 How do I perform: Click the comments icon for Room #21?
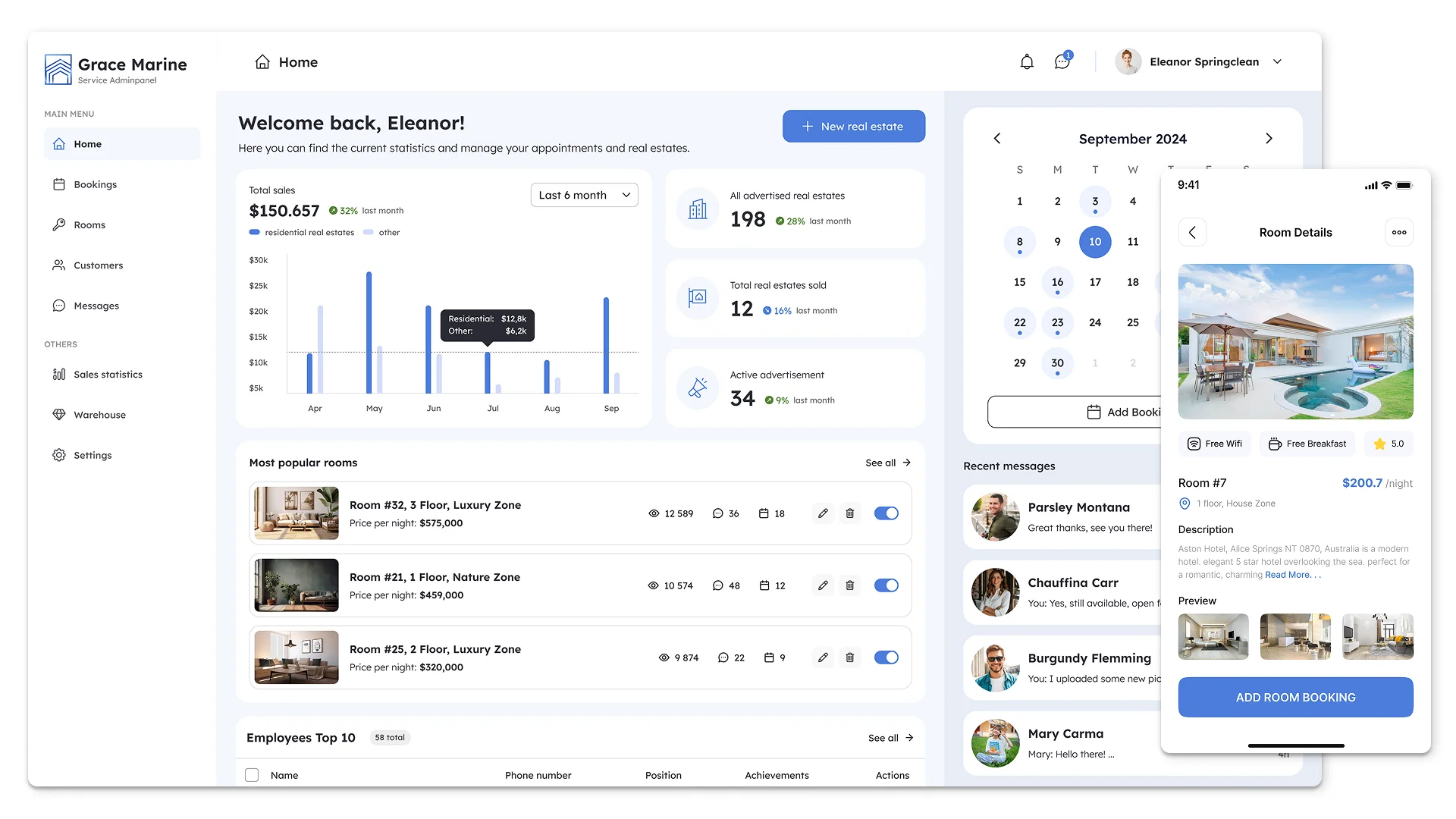[717, 585]
